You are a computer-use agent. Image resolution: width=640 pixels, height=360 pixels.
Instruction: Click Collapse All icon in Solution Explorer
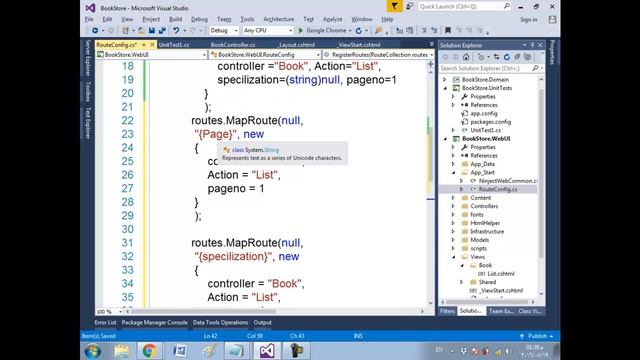[517, 57]
